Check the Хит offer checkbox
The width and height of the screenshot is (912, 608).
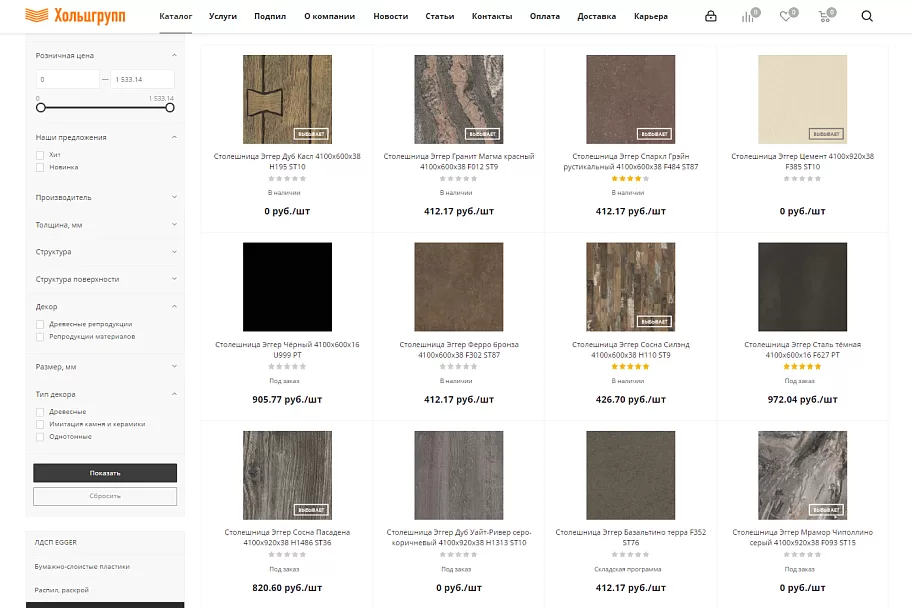pyautogui.click(x=40, y=155)
